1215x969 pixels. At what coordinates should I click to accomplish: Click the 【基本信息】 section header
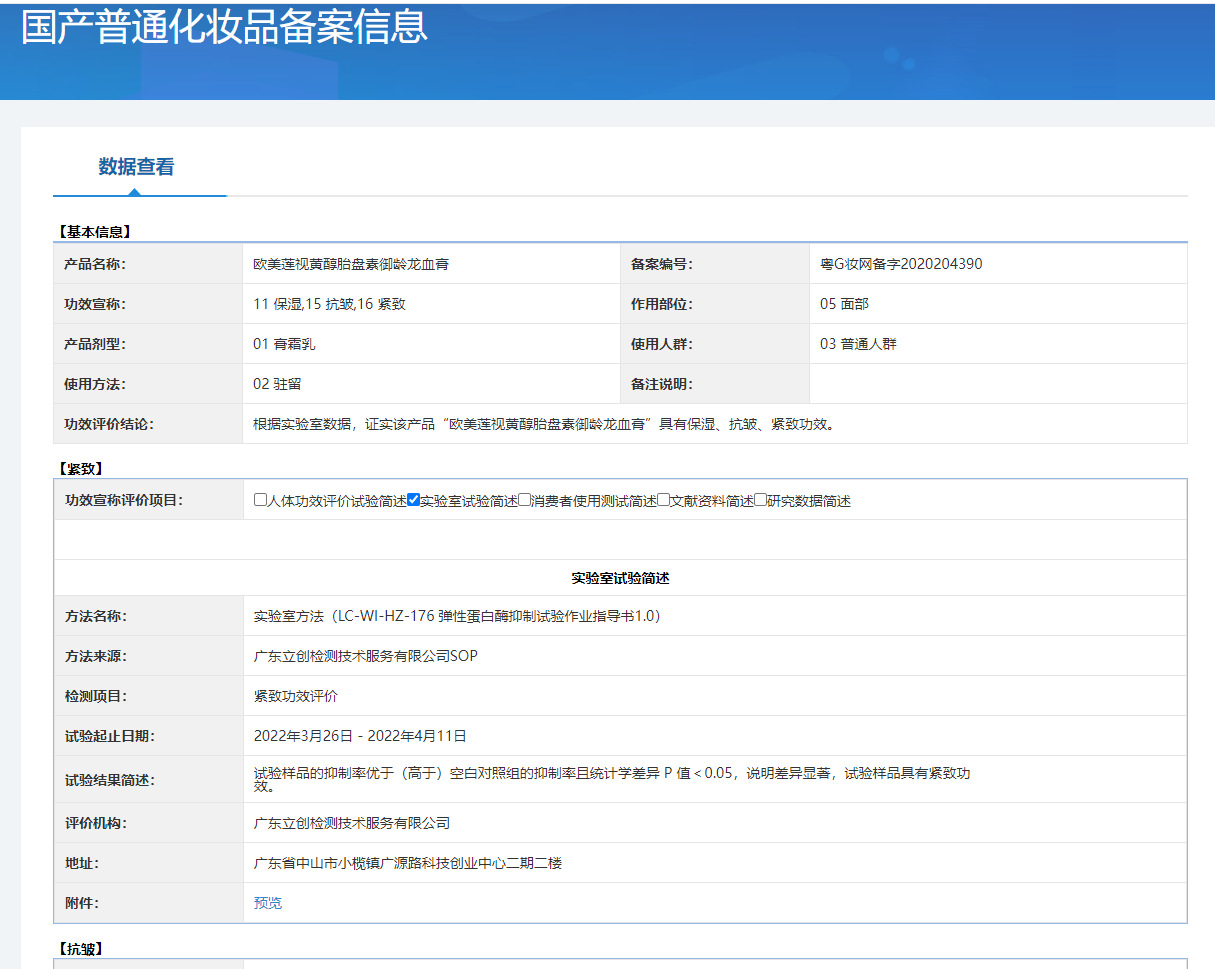click(94, 232)
